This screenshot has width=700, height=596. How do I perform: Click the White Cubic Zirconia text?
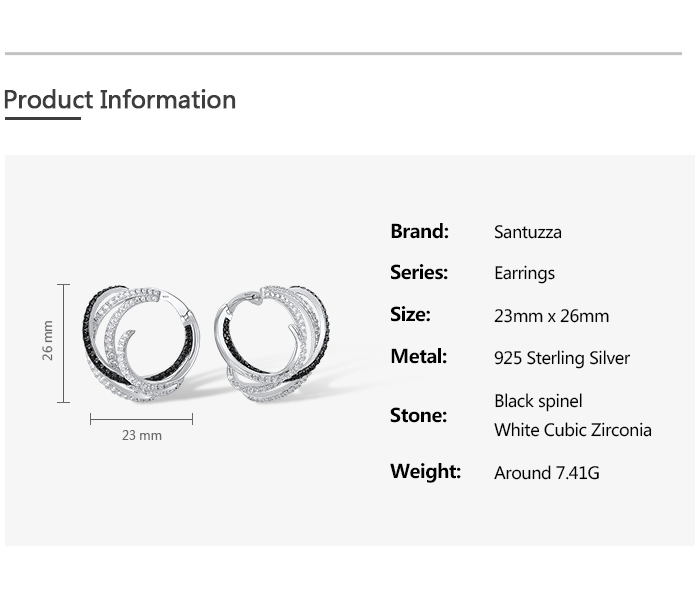(573, 430)
